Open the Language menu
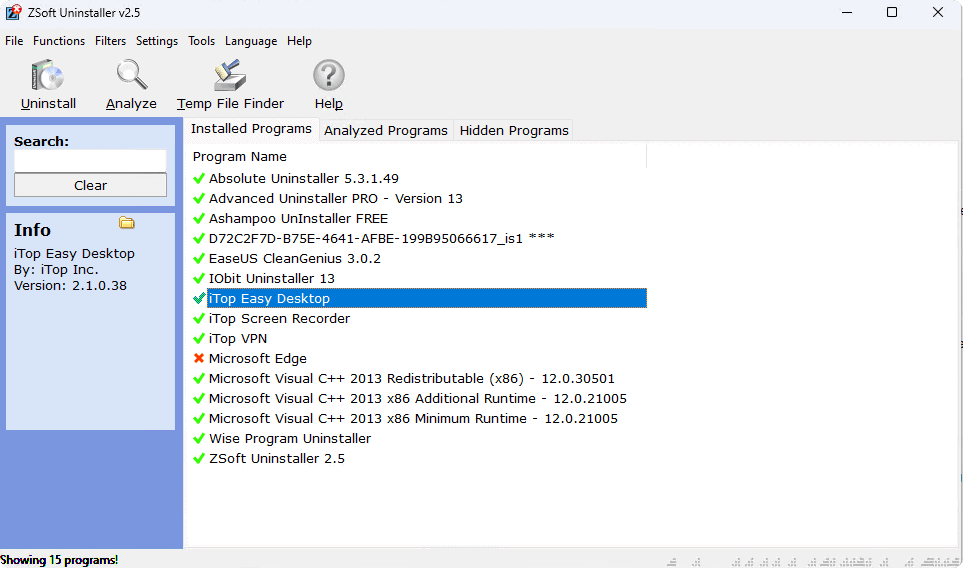 [x=251, y=41]
